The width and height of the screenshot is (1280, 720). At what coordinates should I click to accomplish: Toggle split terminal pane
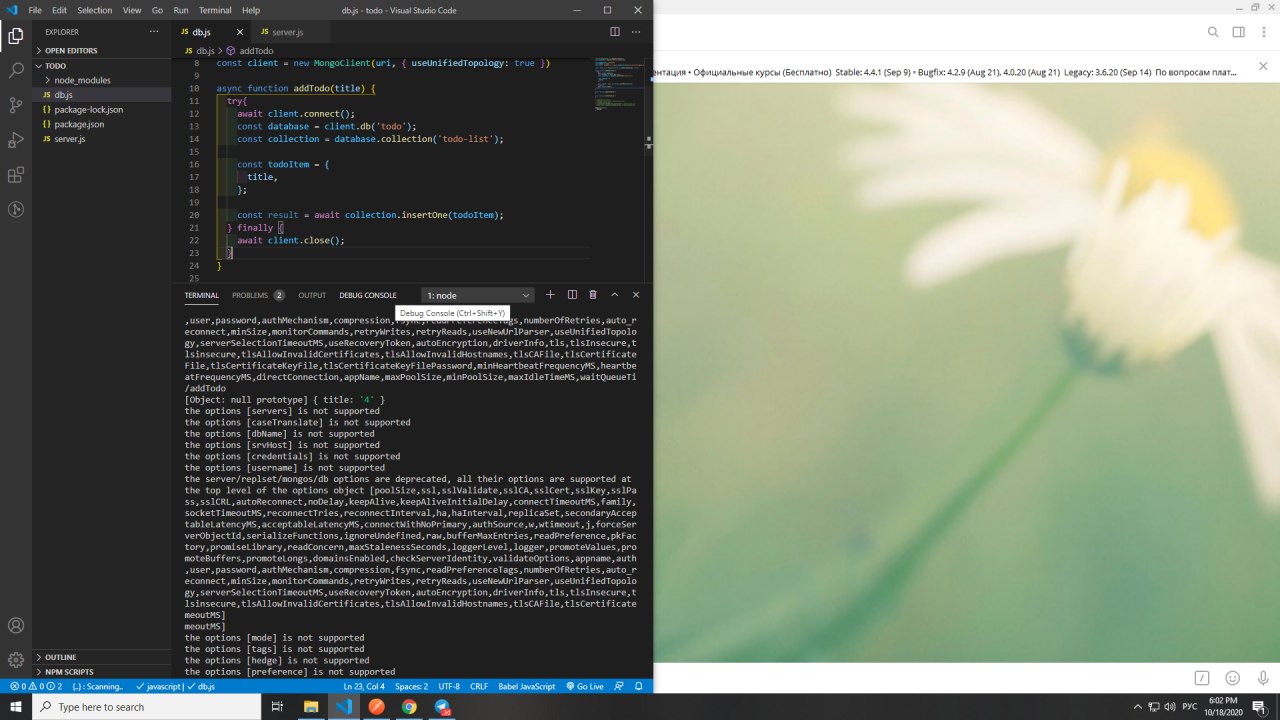tap(572, 295)
